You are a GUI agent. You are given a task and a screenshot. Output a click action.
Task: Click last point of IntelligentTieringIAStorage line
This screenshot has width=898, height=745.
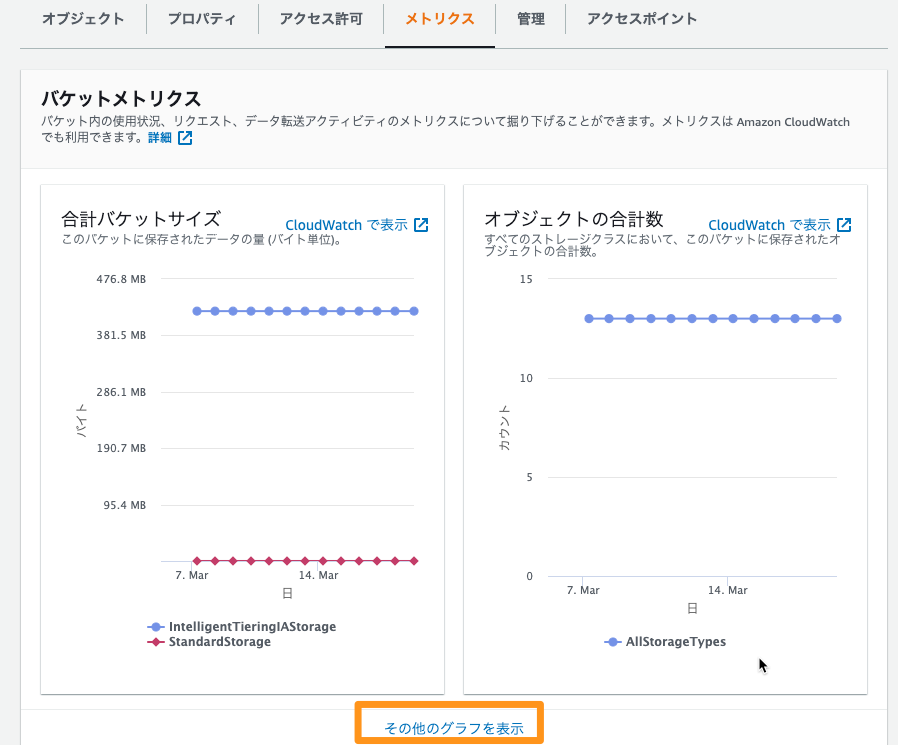point(414,311)
